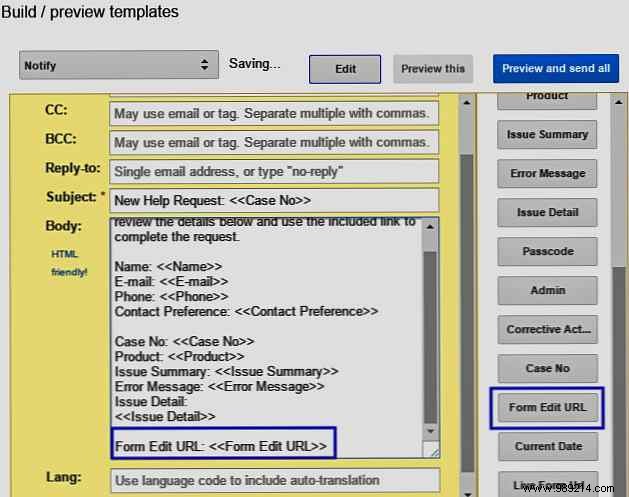Viewport: 629px width, 497px height.
Task: Insert the Current Date tag
Action: 547,447
